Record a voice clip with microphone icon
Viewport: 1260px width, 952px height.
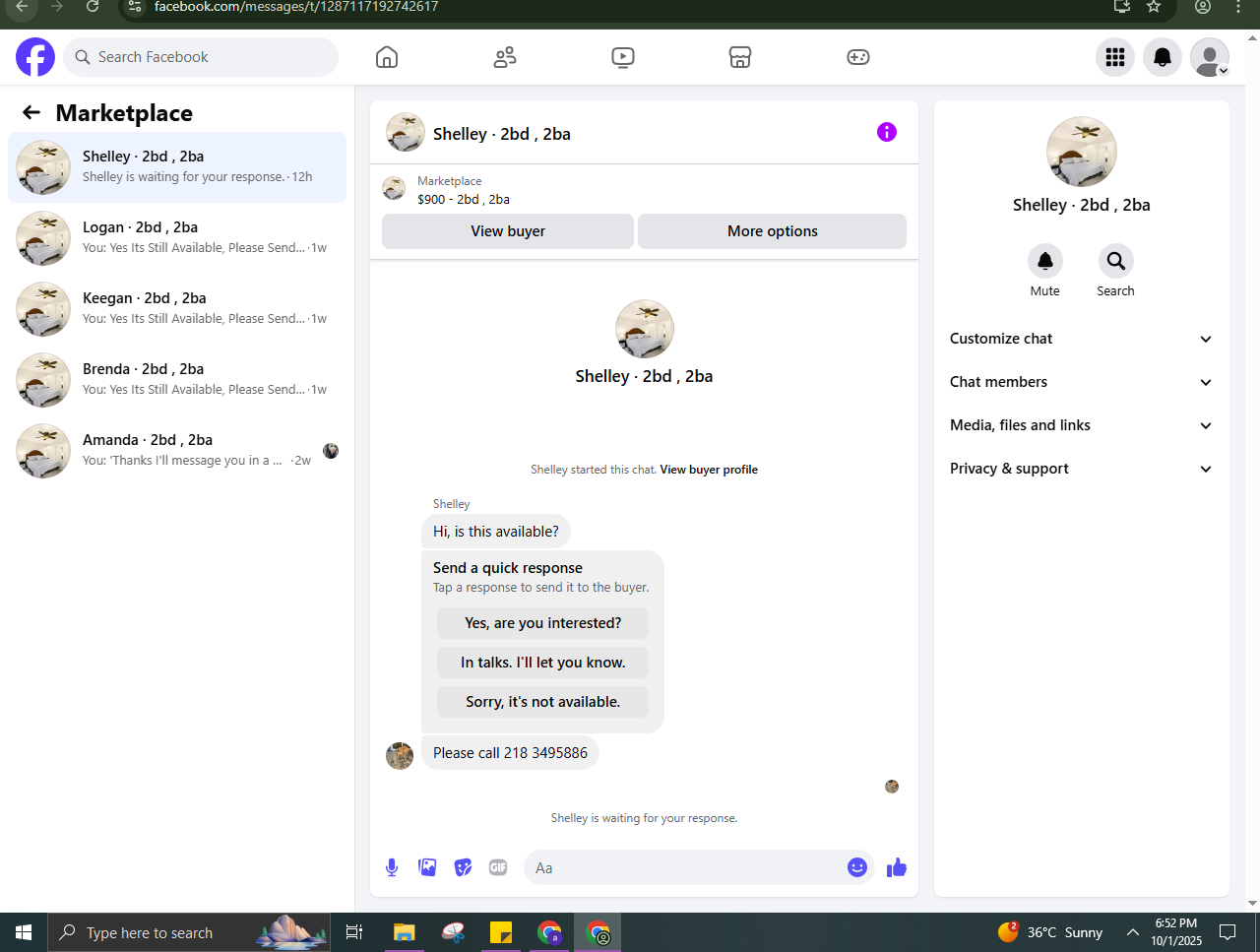(x=392, y=867)
